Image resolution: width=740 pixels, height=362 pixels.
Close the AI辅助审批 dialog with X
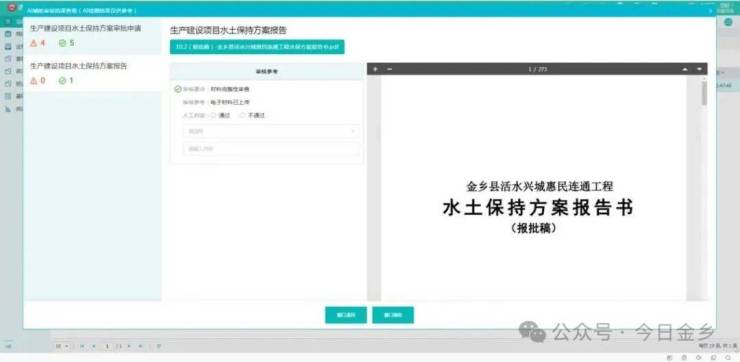click(711, 10)
